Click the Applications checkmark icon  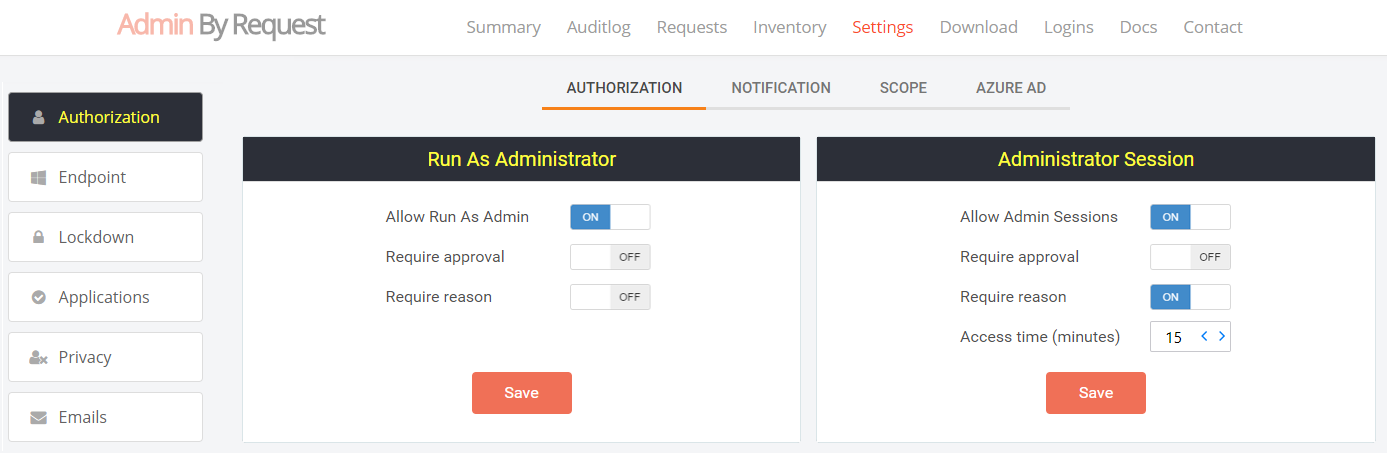(x=39, y=297)
